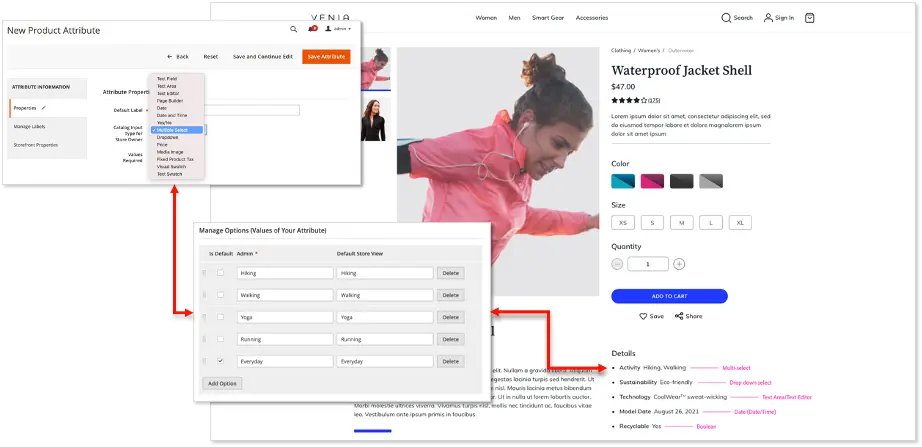The image size is (922, 447).
Task: Select size XL
Action: click(740, 223)
